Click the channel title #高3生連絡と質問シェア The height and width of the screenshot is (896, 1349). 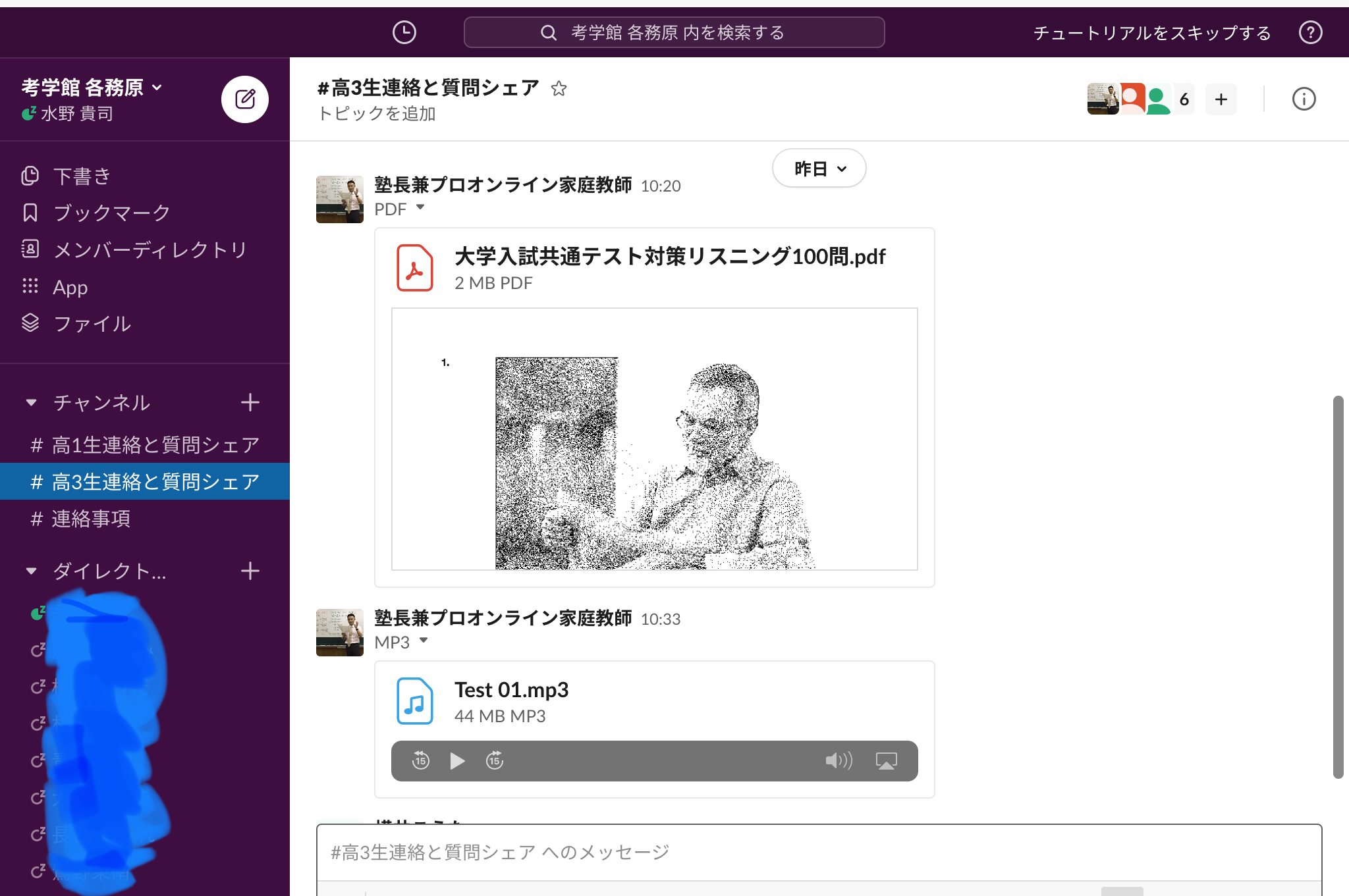pyautogui.click(x=428, y=88)
